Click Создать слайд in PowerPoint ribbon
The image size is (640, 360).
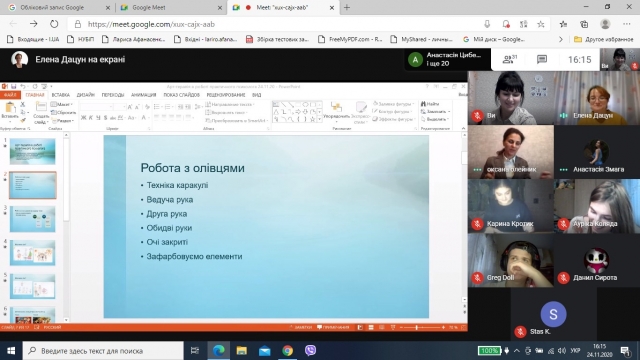(40, 113)
